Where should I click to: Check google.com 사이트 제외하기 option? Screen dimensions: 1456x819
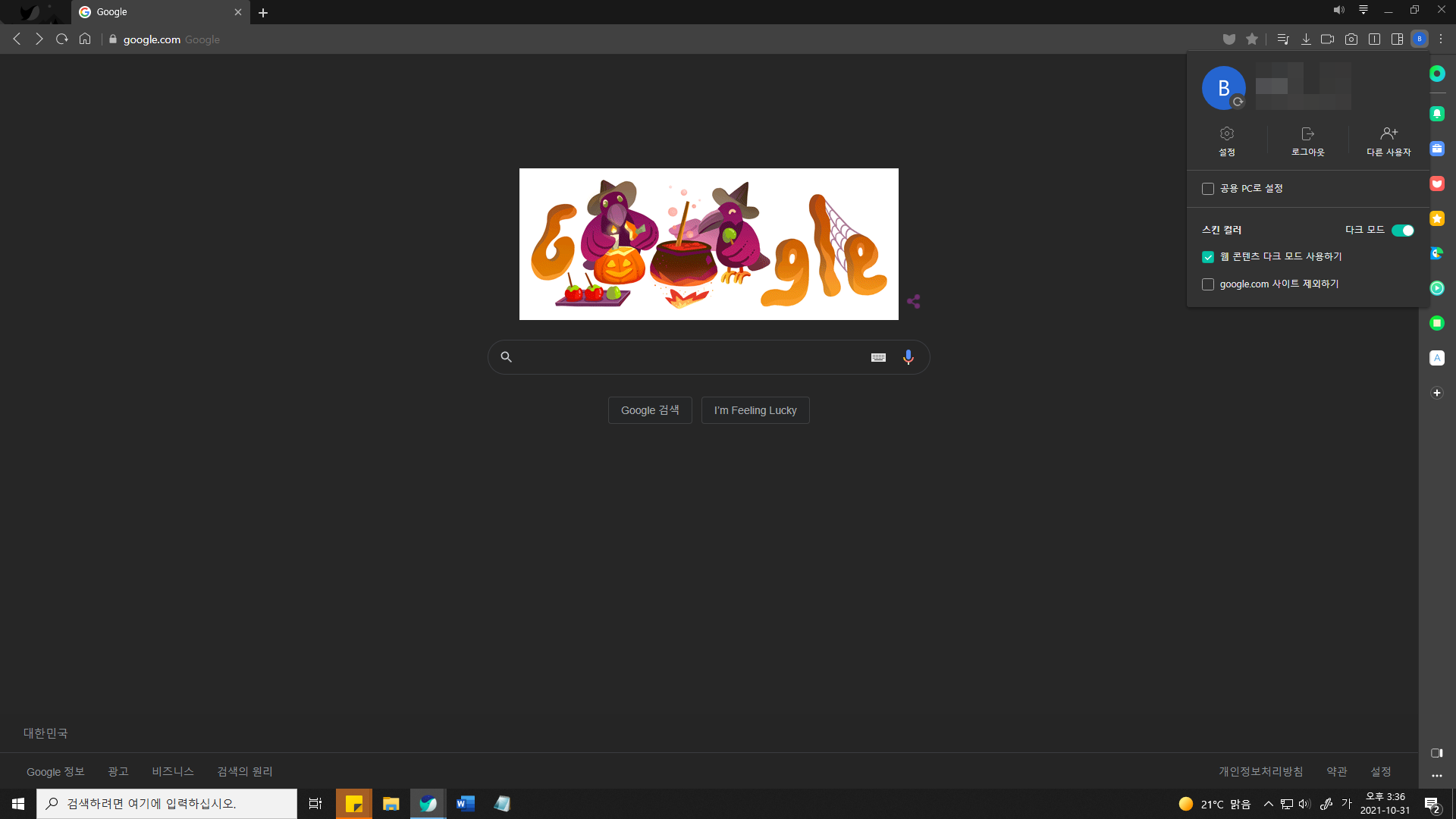(x=1208, y=284)
